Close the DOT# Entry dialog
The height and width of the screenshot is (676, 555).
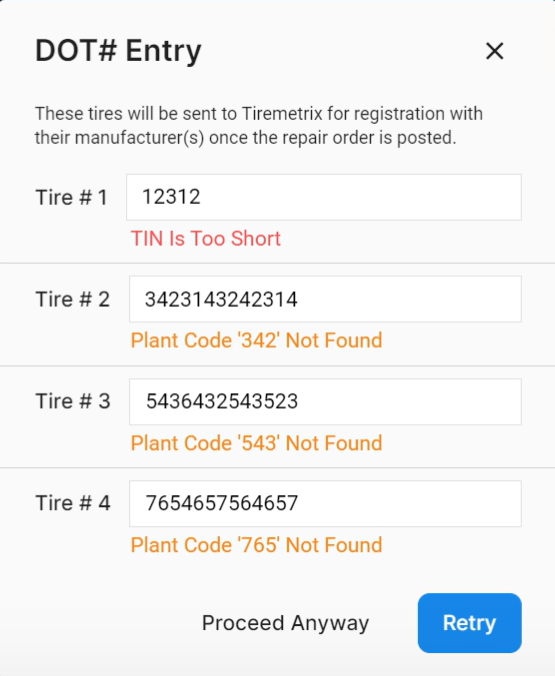(x=495, y=51)
